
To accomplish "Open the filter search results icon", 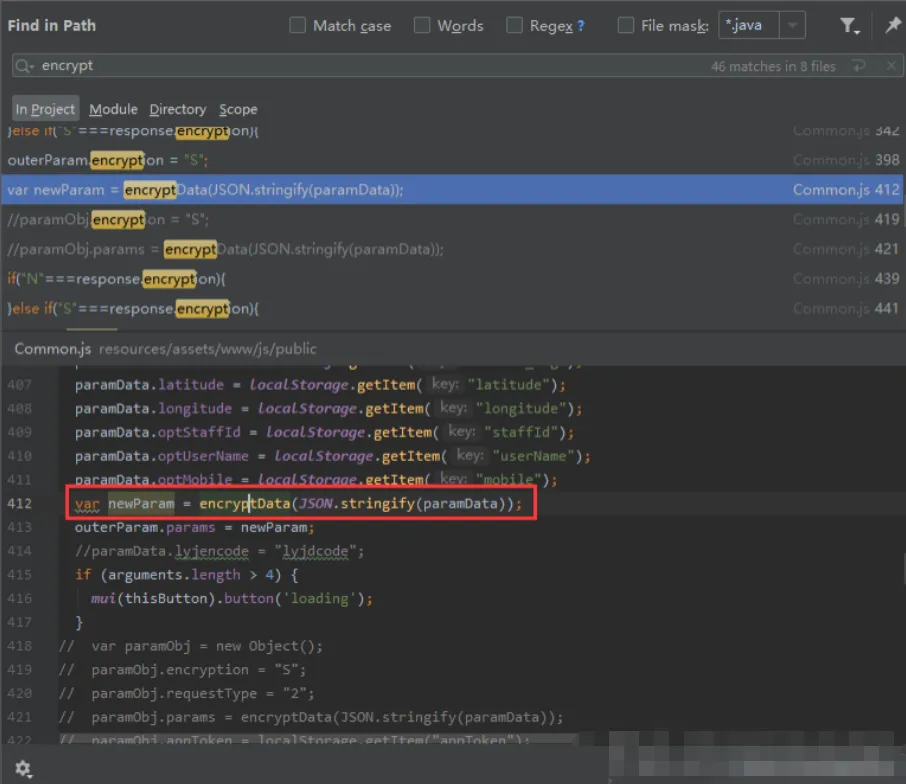I will tap(848, 26).
